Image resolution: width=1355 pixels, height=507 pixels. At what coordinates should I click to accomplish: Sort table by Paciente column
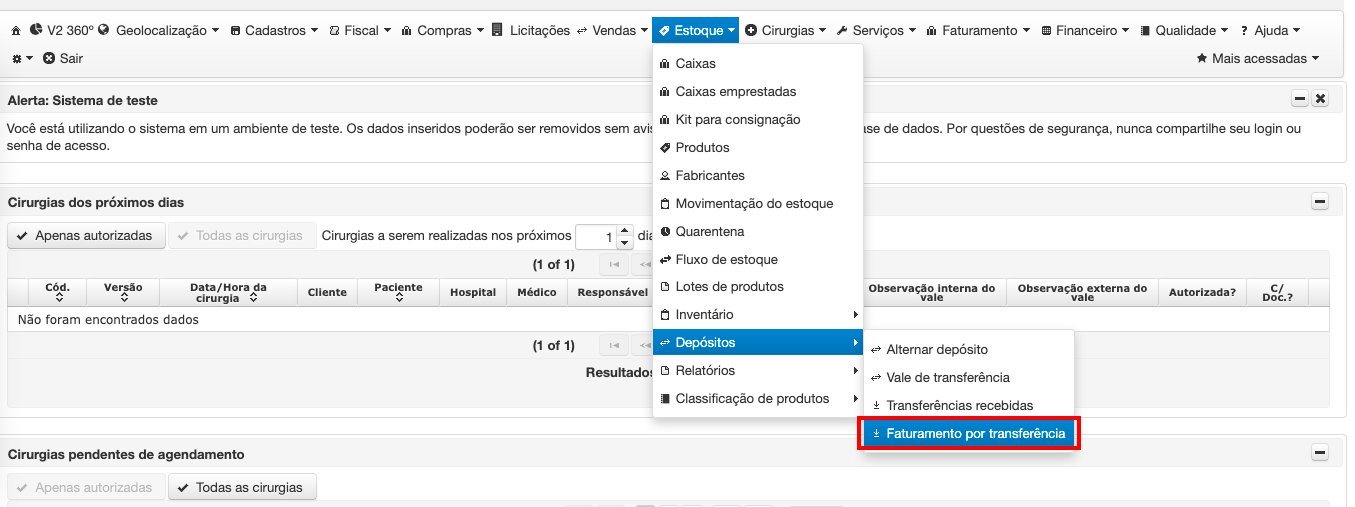click(x=398, y=292)
